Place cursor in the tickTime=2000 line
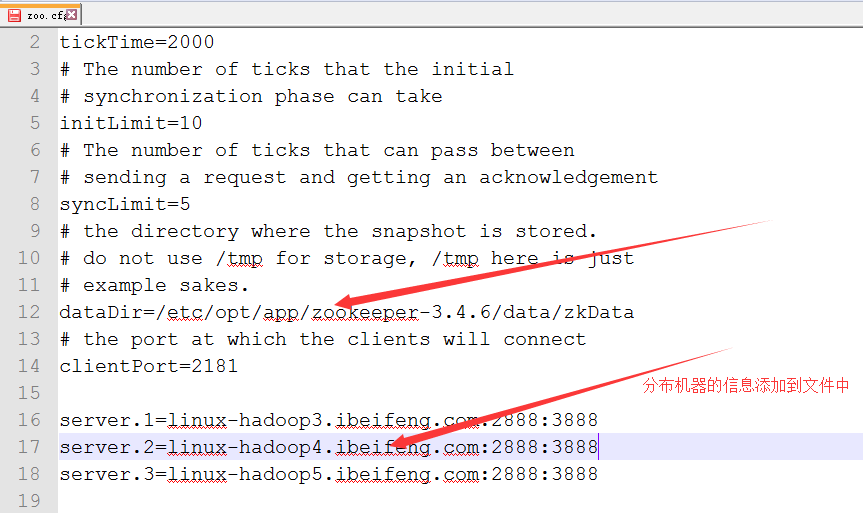Image resolution: width=863 pixels, height=513 pixels. [136, 42]
